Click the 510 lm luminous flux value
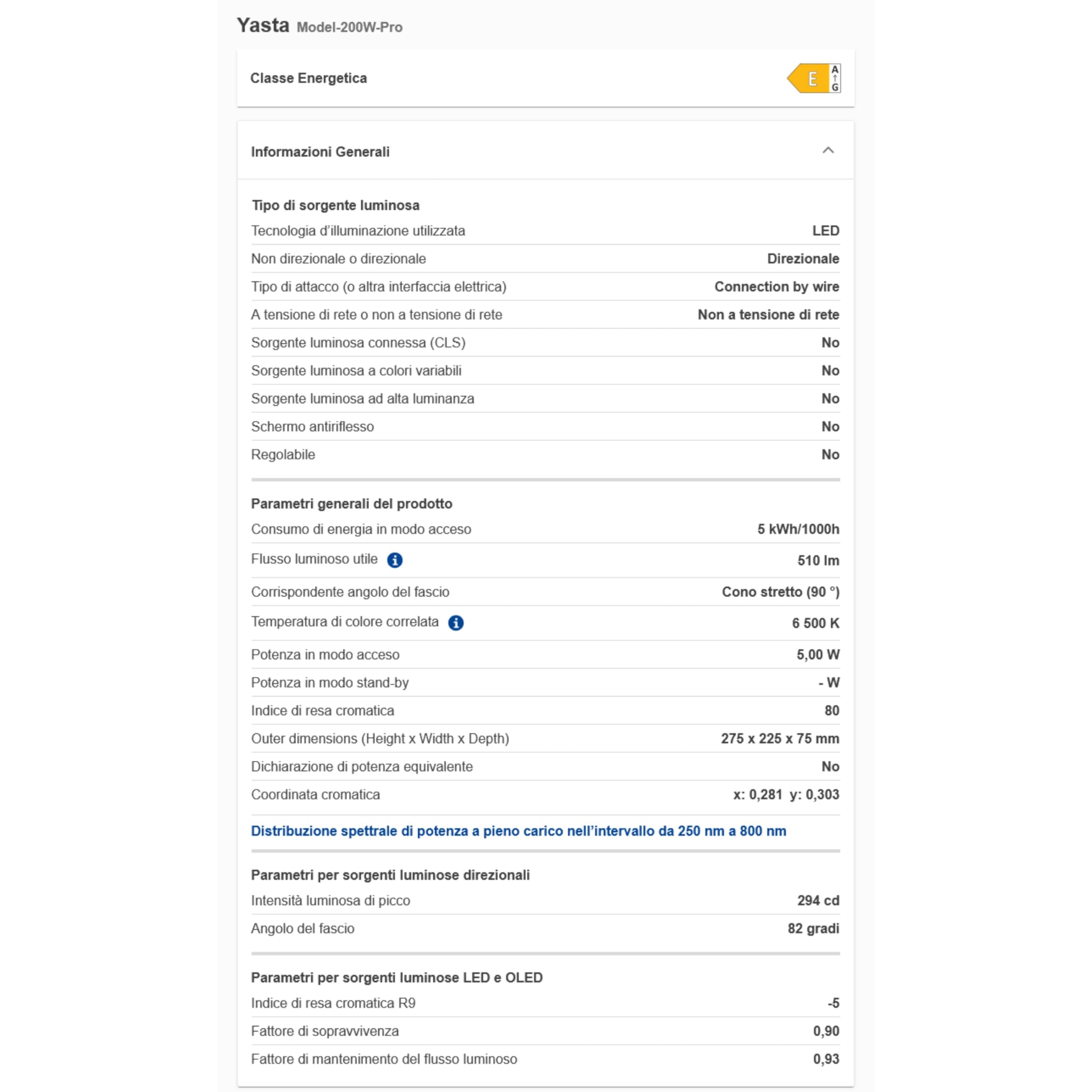This screenshot has height=1092, width=1092. (x=818, y=560)
